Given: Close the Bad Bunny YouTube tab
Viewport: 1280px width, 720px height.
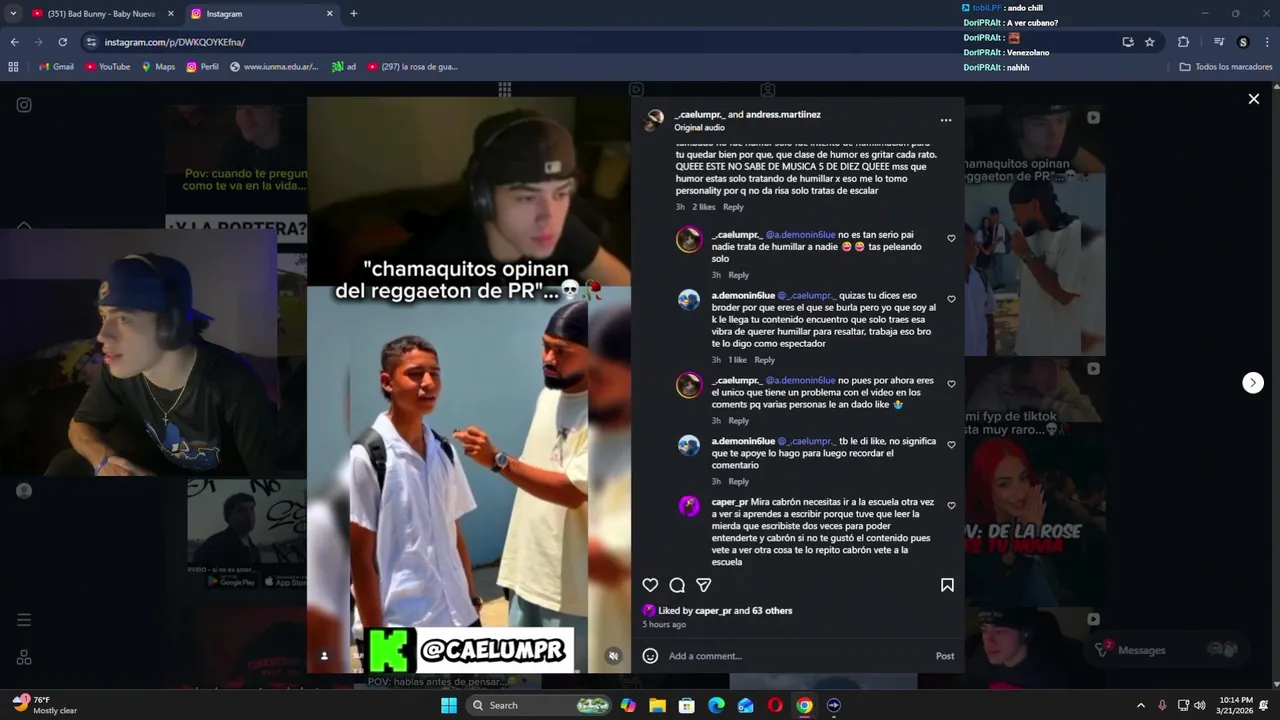Looking at the screenshot, I should click(x=170, y=14).
